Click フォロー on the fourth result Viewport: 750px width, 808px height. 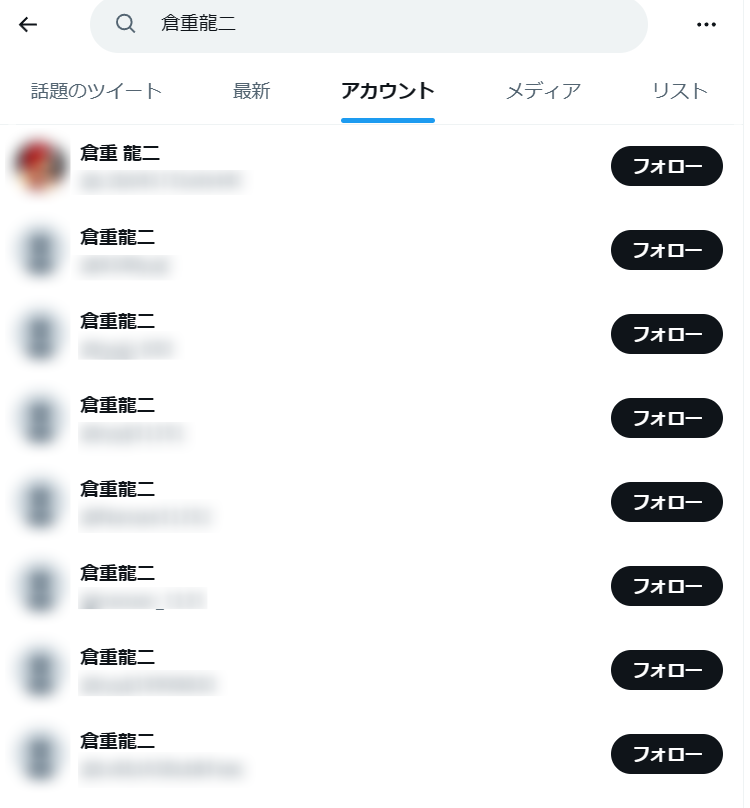tap(666, 418)
